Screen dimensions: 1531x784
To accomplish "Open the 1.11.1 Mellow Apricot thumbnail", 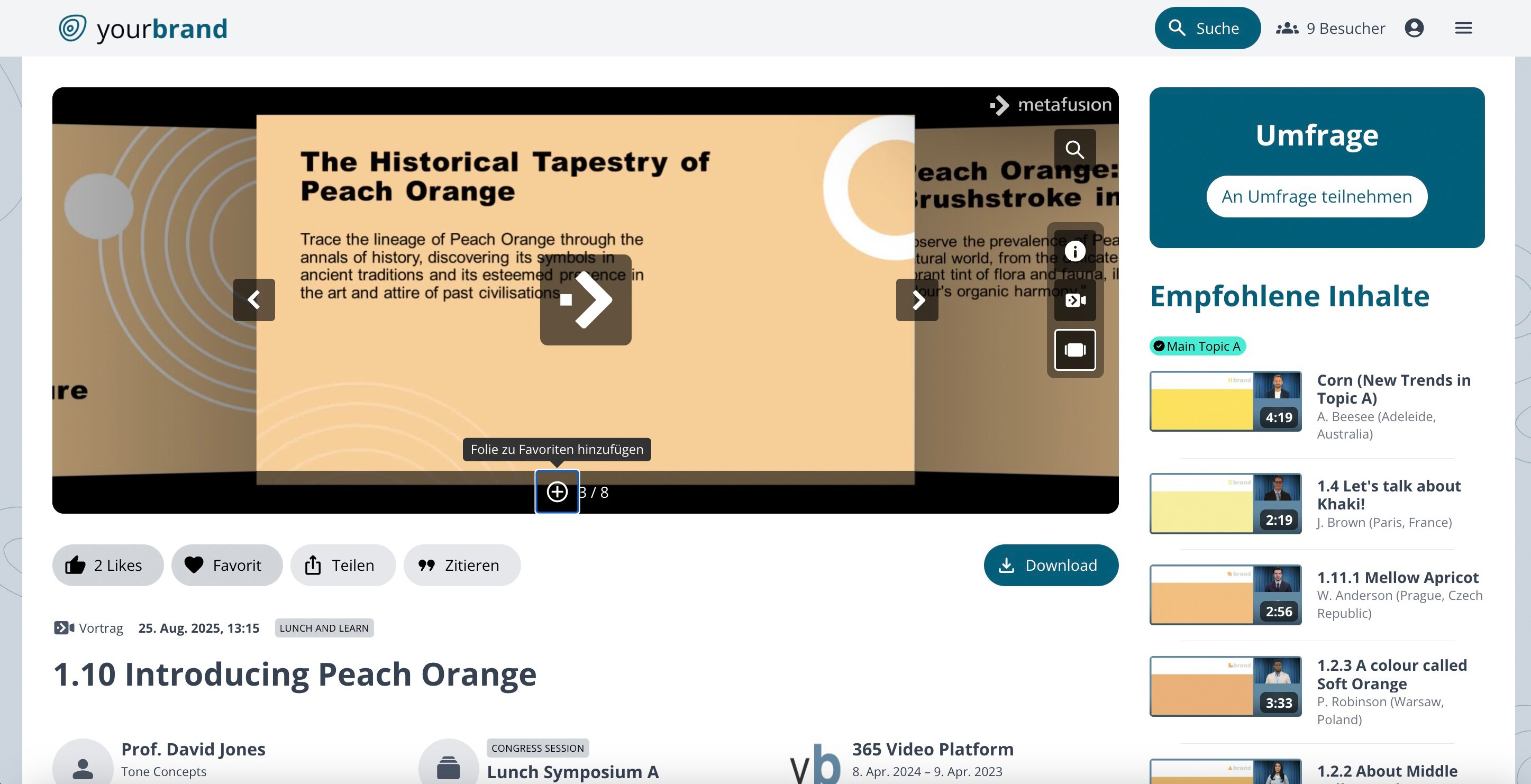I will [x=1226, y=595].
